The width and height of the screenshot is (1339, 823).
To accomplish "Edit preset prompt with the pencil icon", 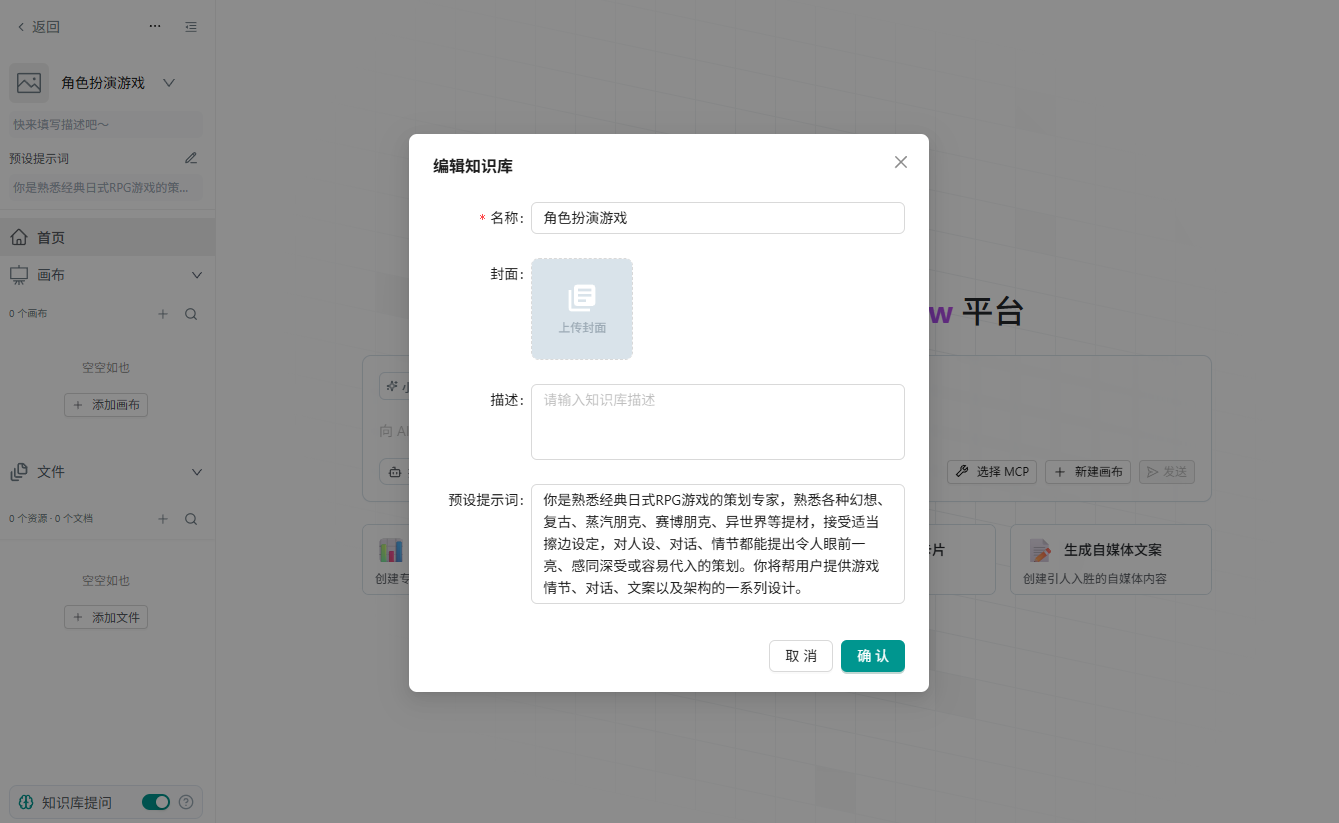I will [x=191, y=158].
